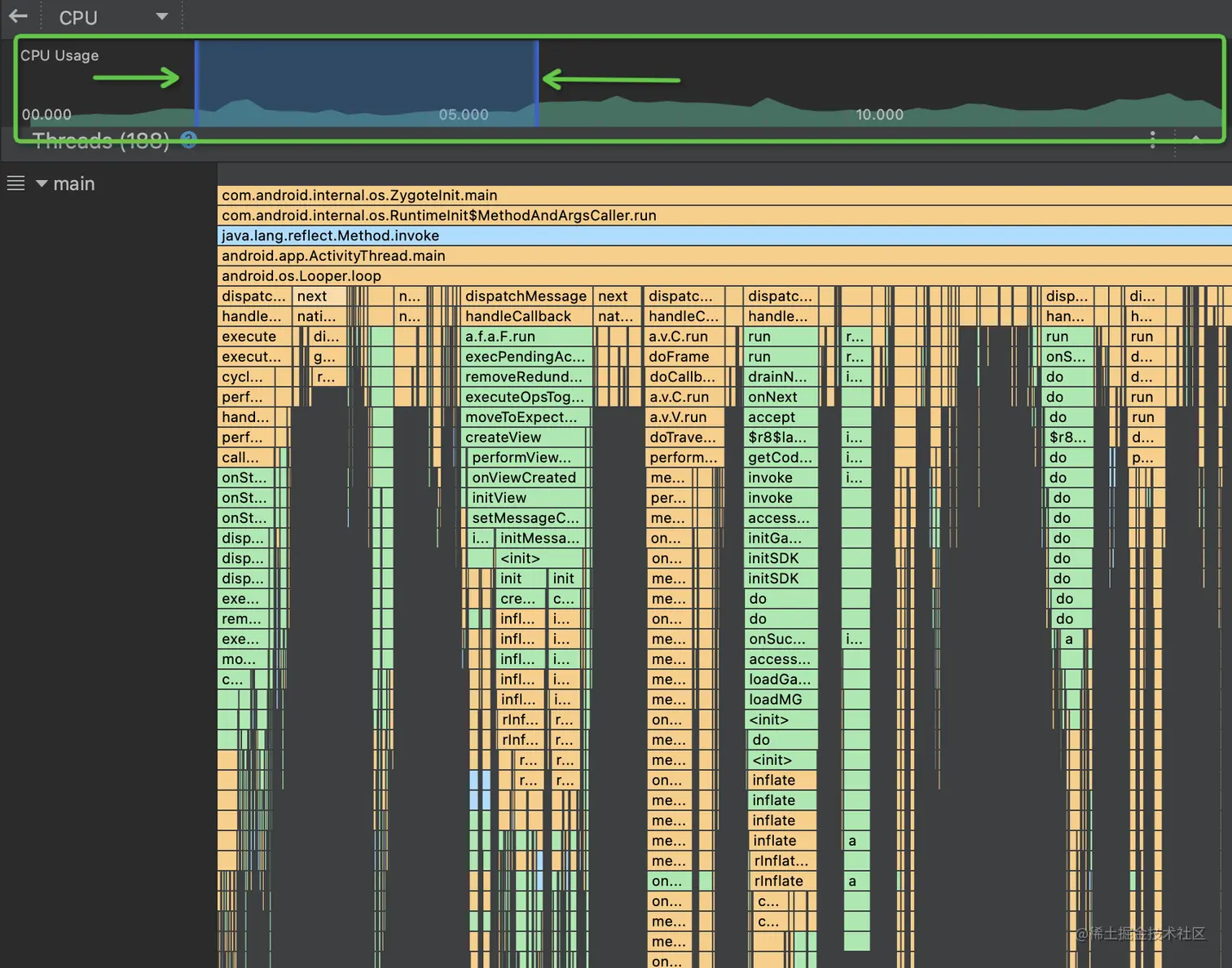Select the executeOpsTog... frame
The height and width of the screenshot is (968, 1232).
point(526,397)
